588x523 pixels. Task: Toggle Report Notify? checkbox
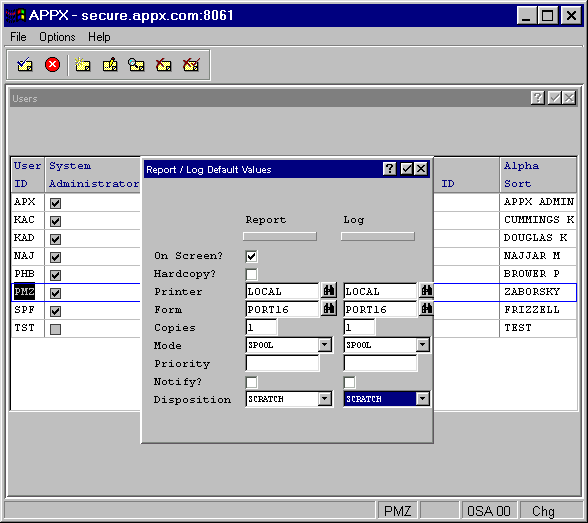252,382
